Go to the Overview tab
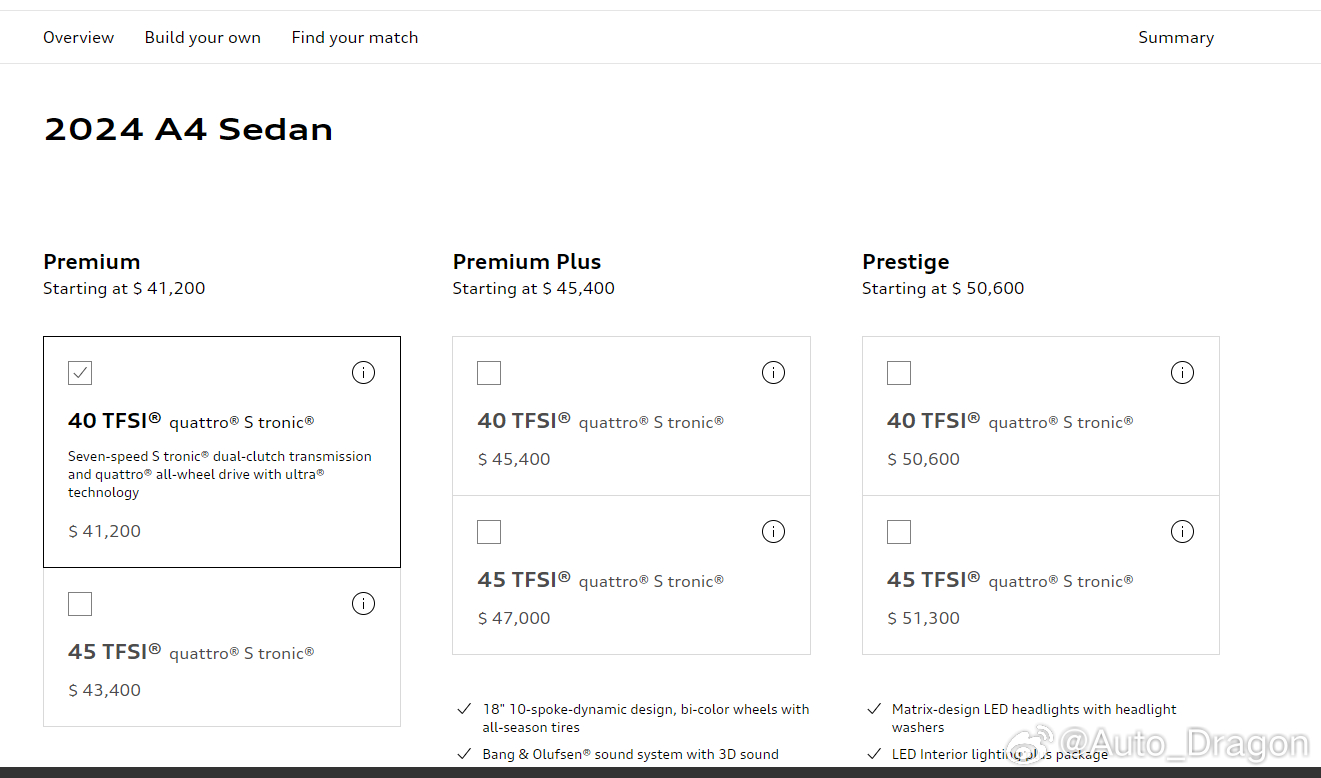 [x=78, y=37]
